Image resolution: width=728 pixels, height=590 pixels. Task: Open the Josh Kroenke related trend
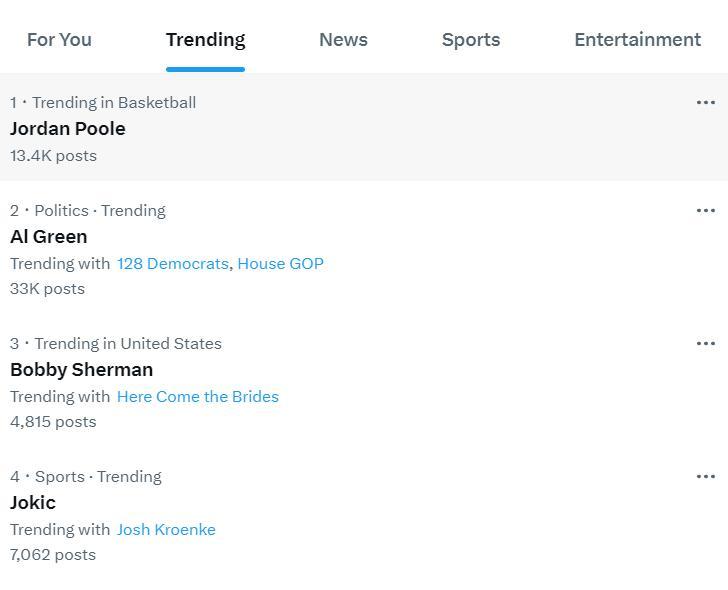pos(166,530)
